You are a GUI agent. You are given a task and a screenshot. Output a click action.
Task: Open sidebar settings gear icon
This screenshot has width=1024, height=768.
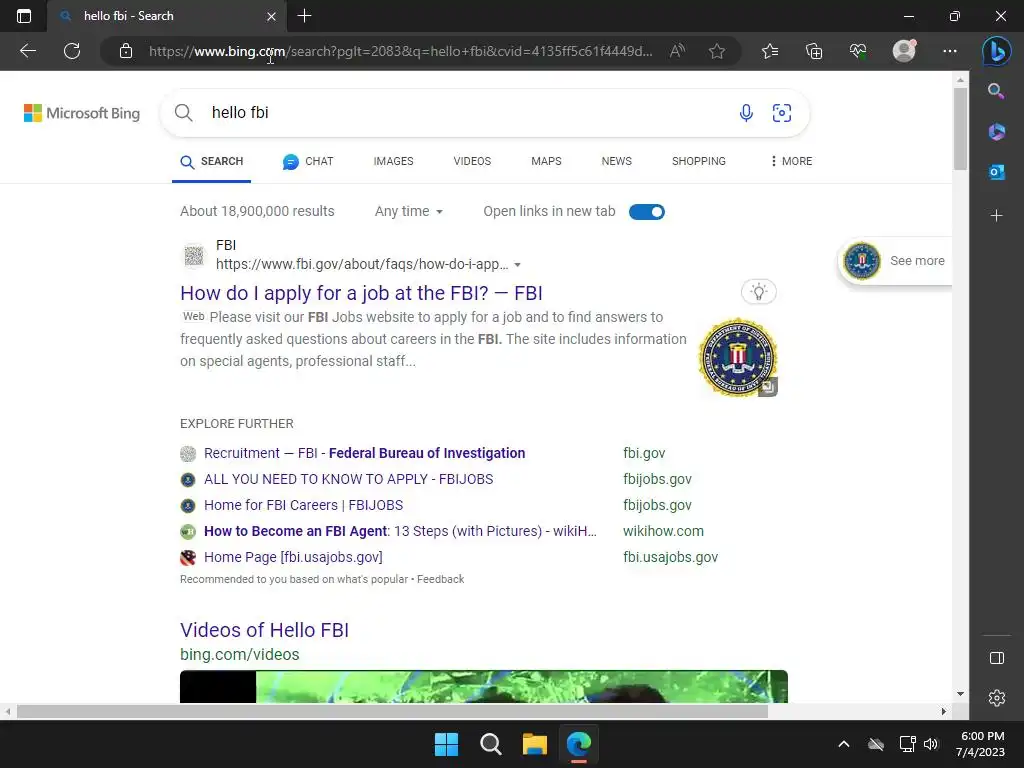pos(997,698)
